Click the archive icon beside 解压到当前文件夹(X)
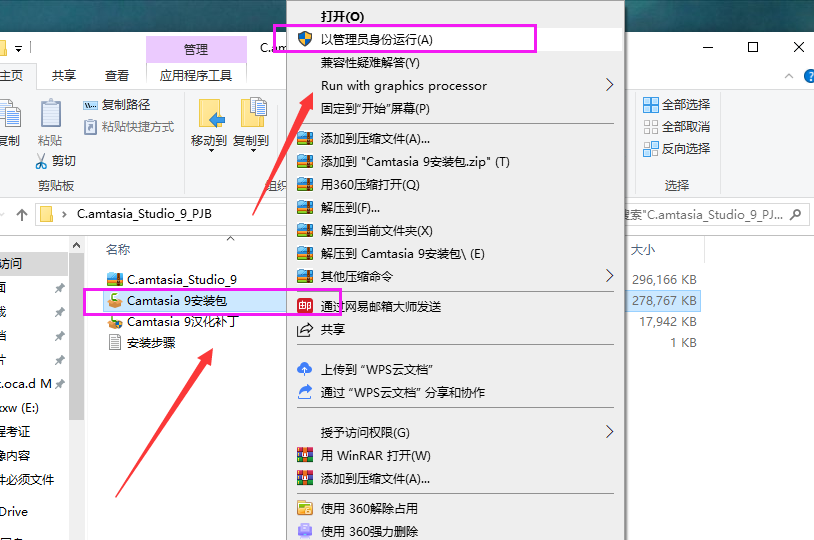 [305, 231]
